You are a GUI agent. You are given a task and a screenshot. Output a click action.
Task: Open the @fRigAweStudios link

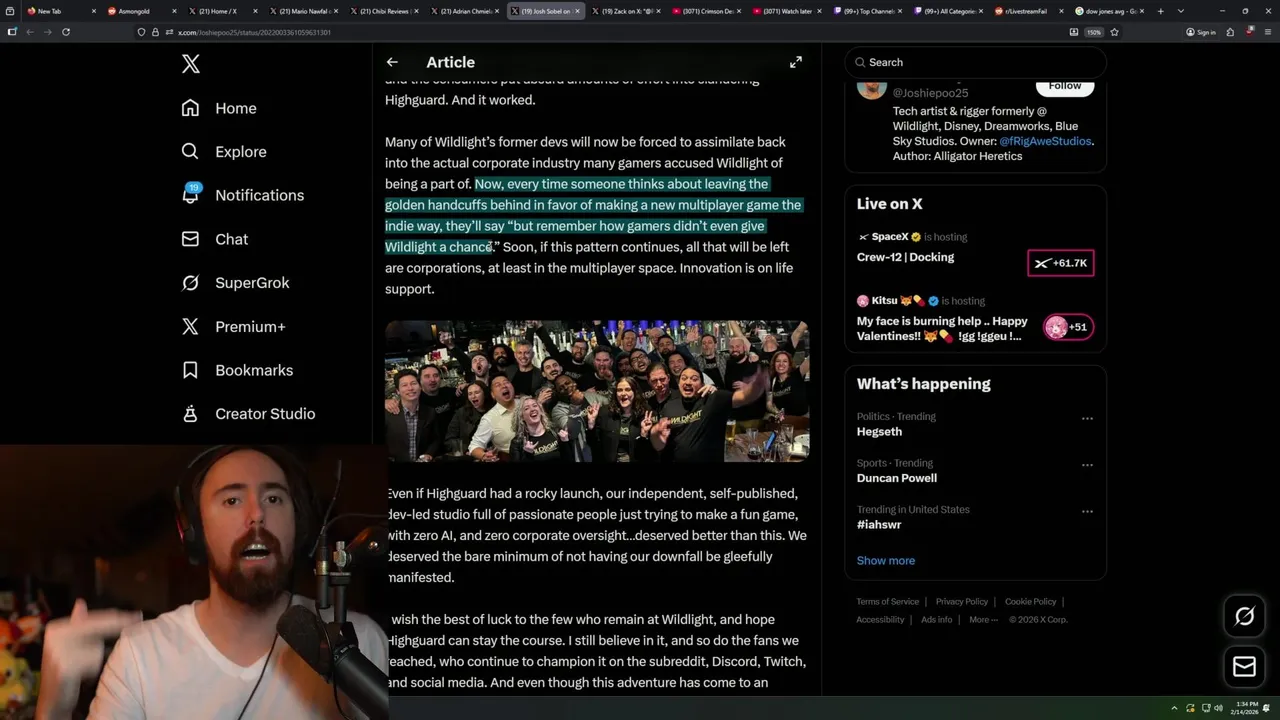pyautogui.click(x=1045, y=141)
